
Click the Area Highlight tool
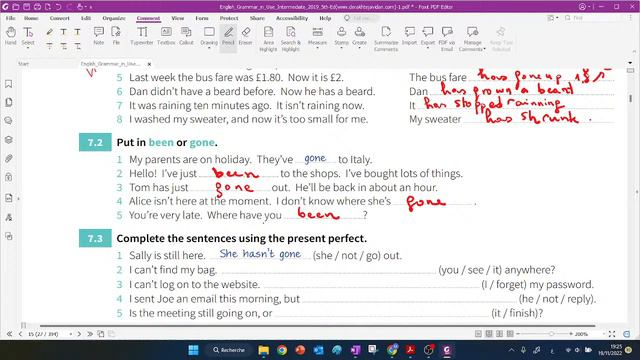coord(268,39)
